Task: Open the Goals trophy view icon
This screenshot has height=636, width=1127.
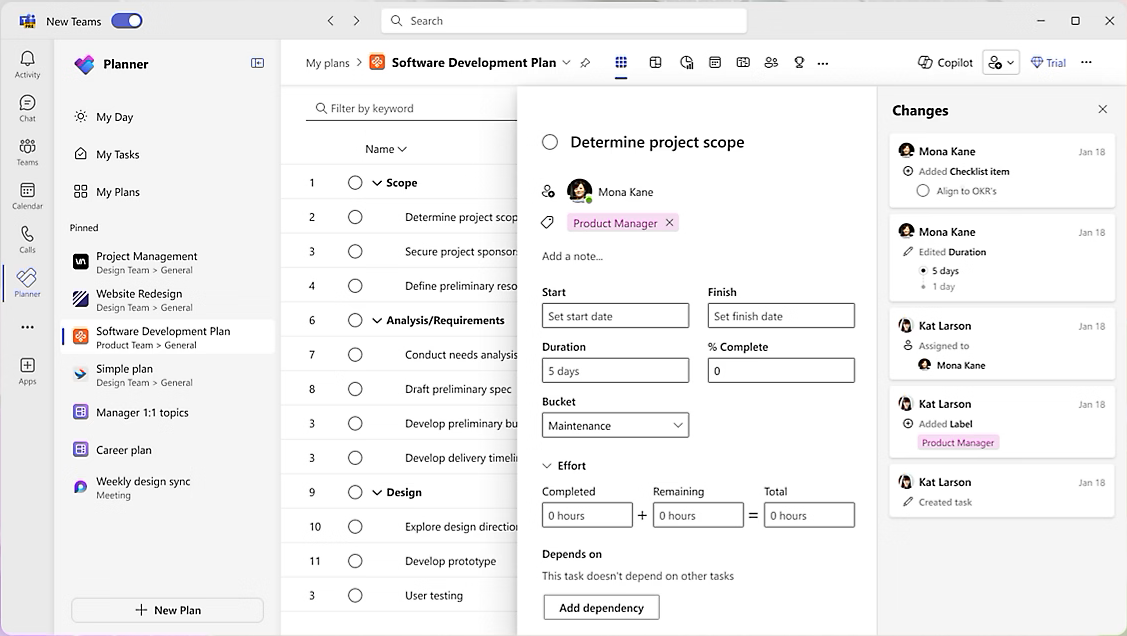Action: click(x=799, y=63)
